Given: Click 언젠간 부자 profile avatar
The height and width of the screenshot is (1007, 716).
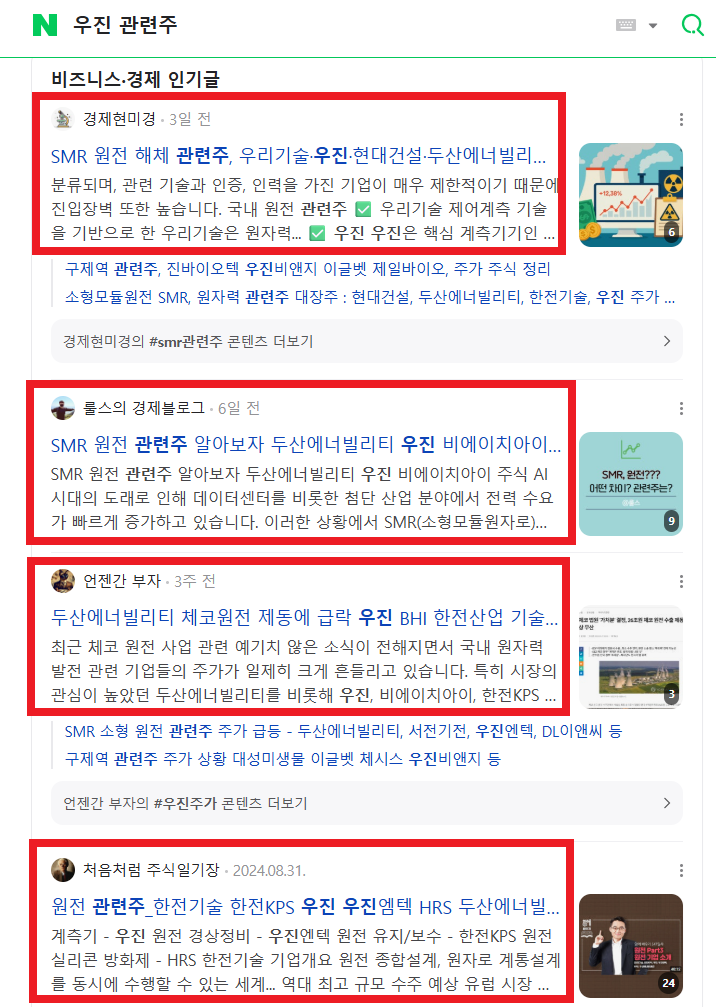Looking at the screenshot, I should 63,581.
